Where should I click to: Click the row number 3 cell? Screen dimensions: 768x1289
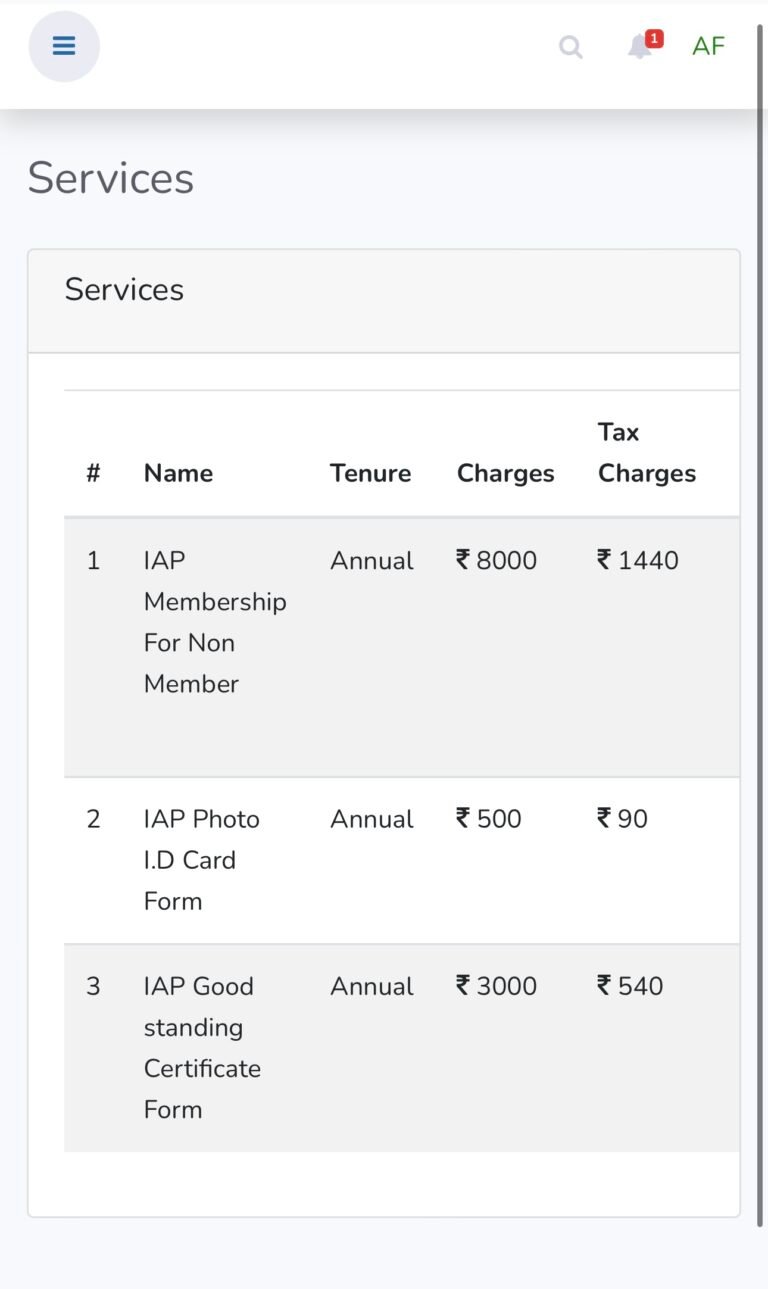(x=93, y=986)
